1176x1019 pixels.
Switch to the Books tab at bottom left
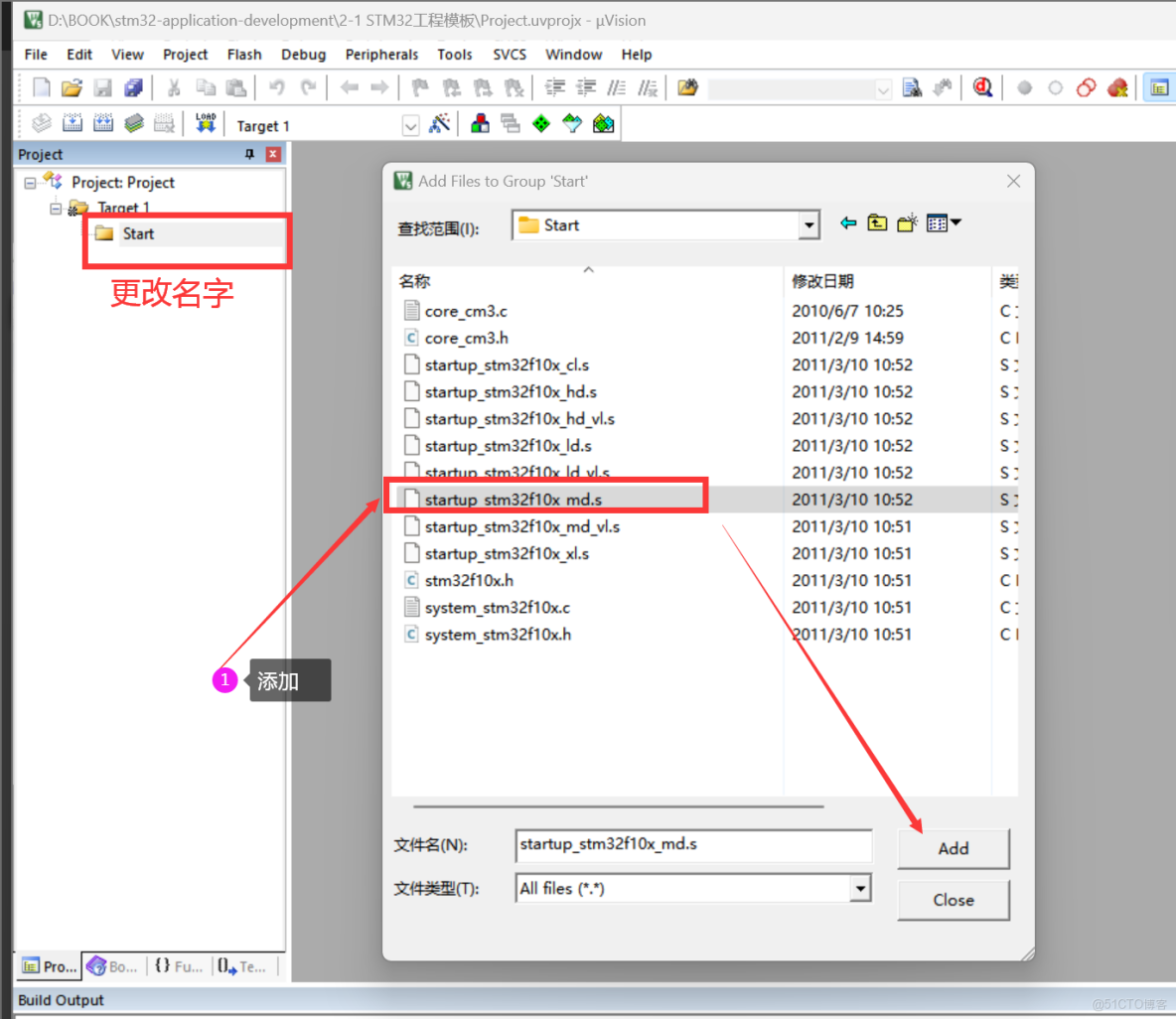click(x=111, y=965)
